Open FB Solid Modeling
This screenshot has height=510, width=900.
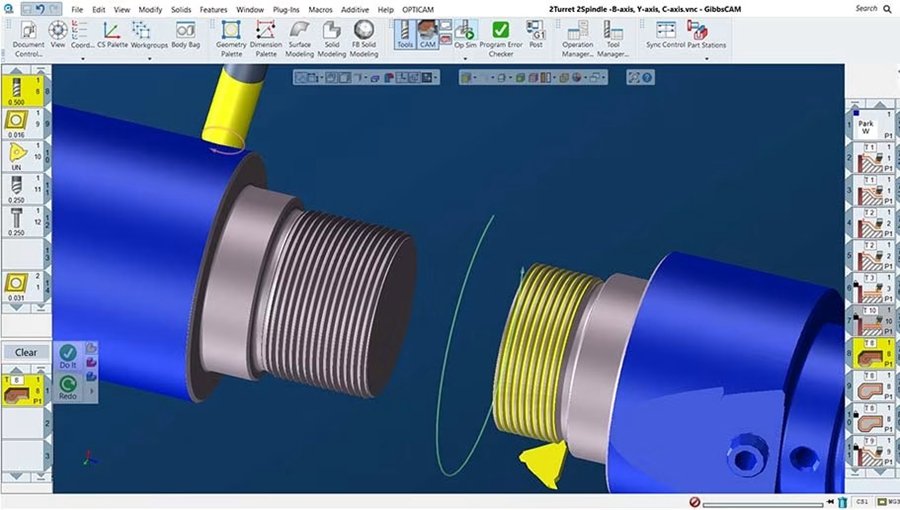(x=364, y=38)
